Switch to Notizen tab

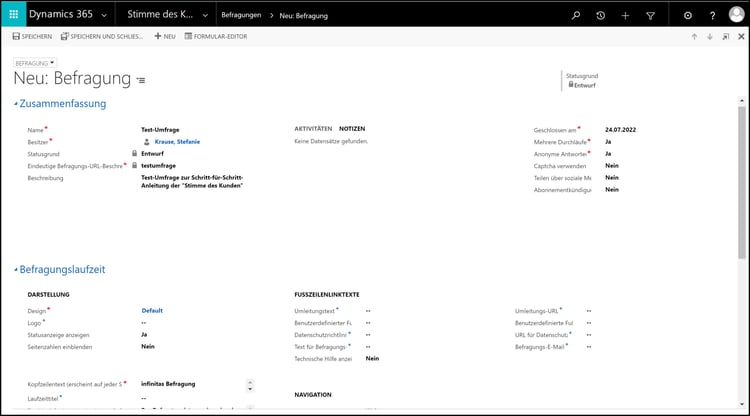(352, 129)
